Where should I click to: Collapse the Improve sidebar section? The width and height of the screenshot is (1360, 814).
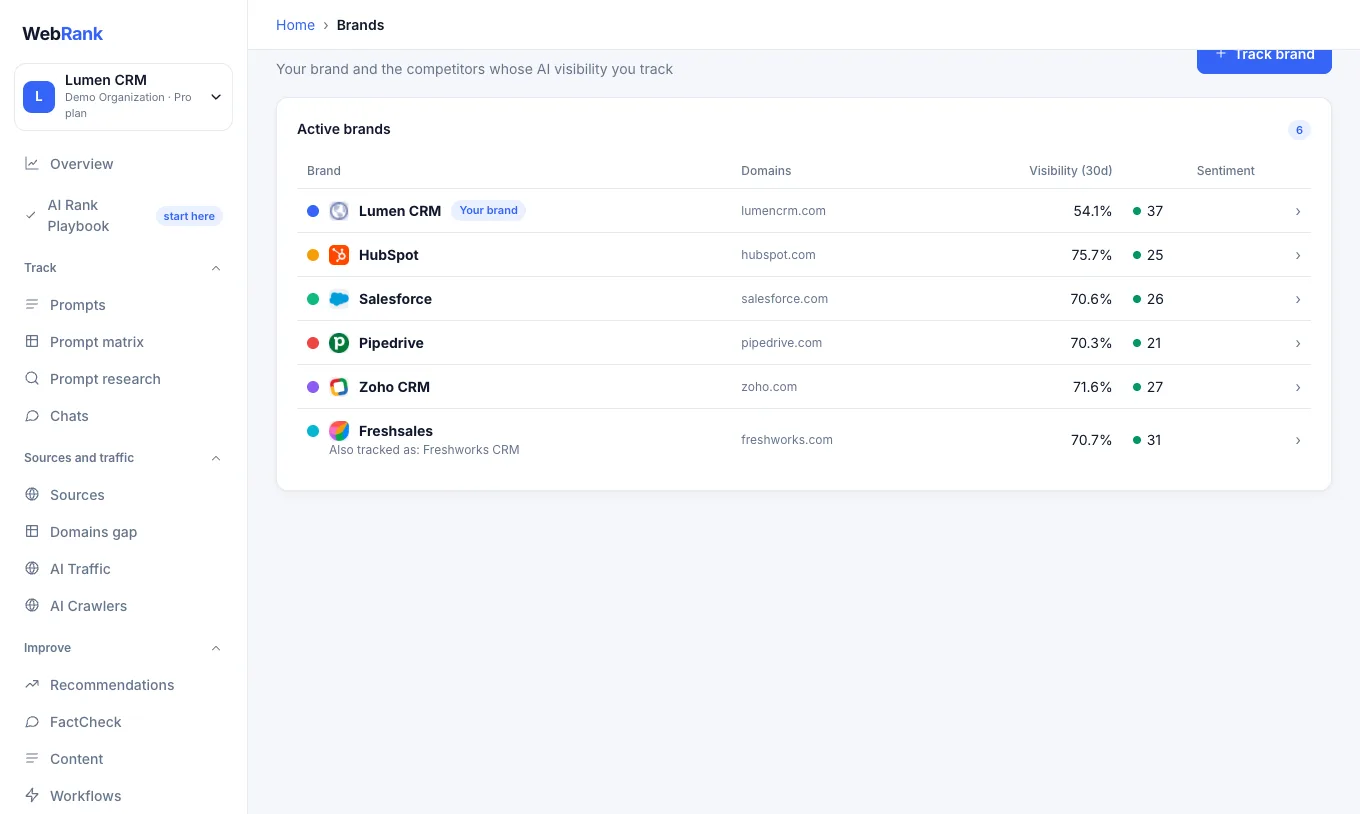pos(216,648)
